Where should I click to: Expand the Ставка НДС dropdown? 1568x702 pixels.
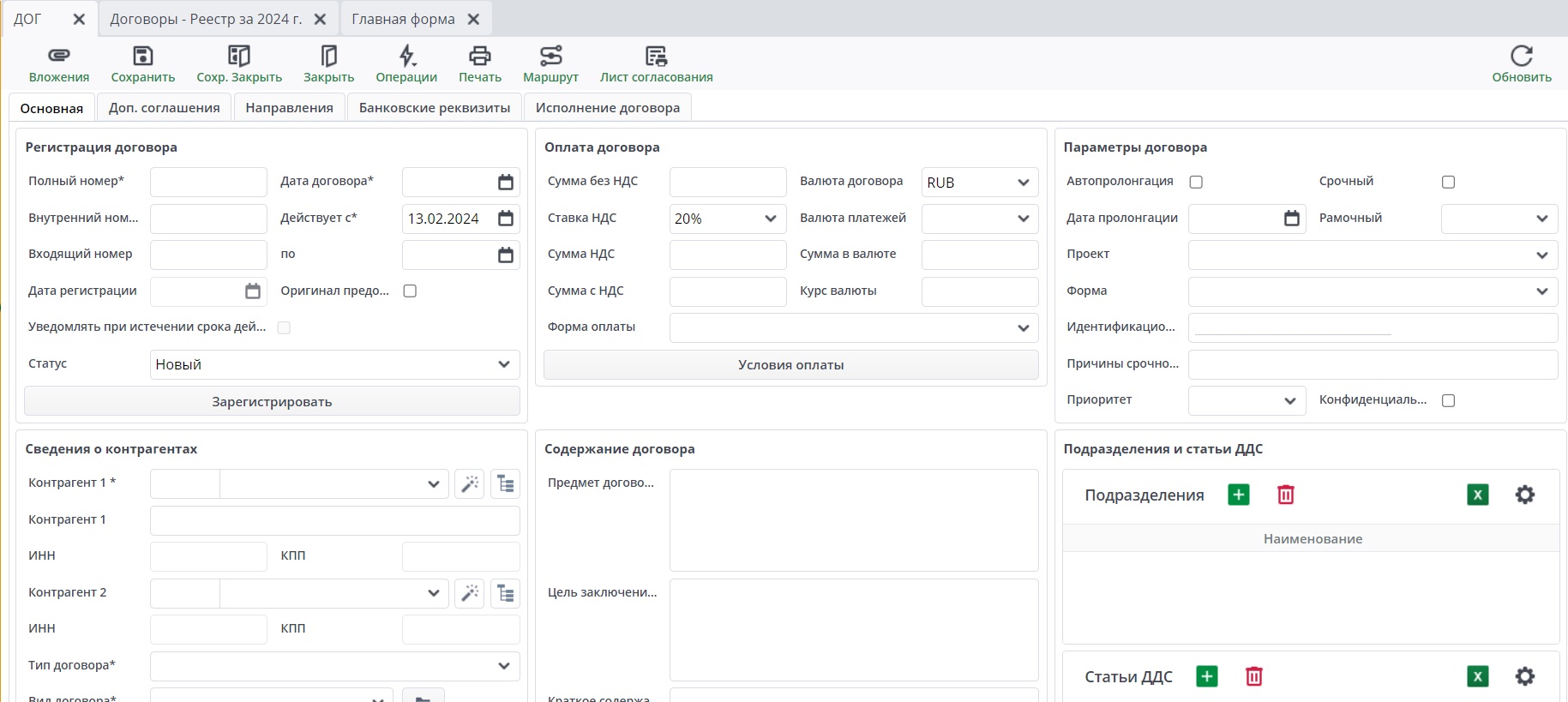pos(769,219)
